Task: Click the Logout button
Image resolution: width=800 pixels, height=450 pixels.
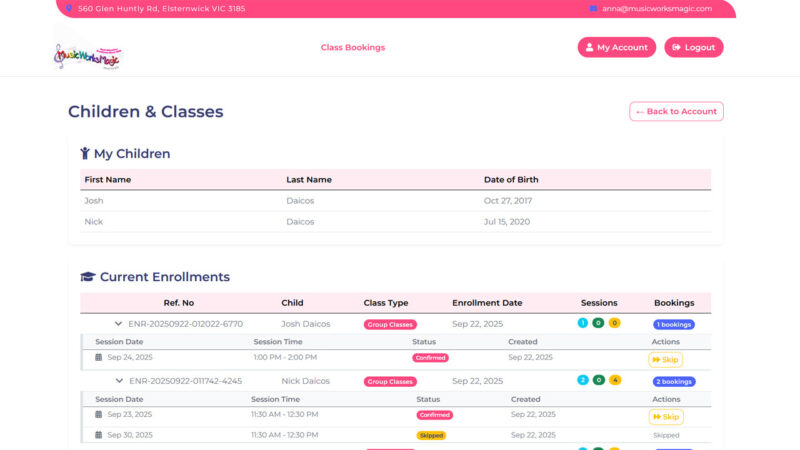Action: (x=693, y=47)
